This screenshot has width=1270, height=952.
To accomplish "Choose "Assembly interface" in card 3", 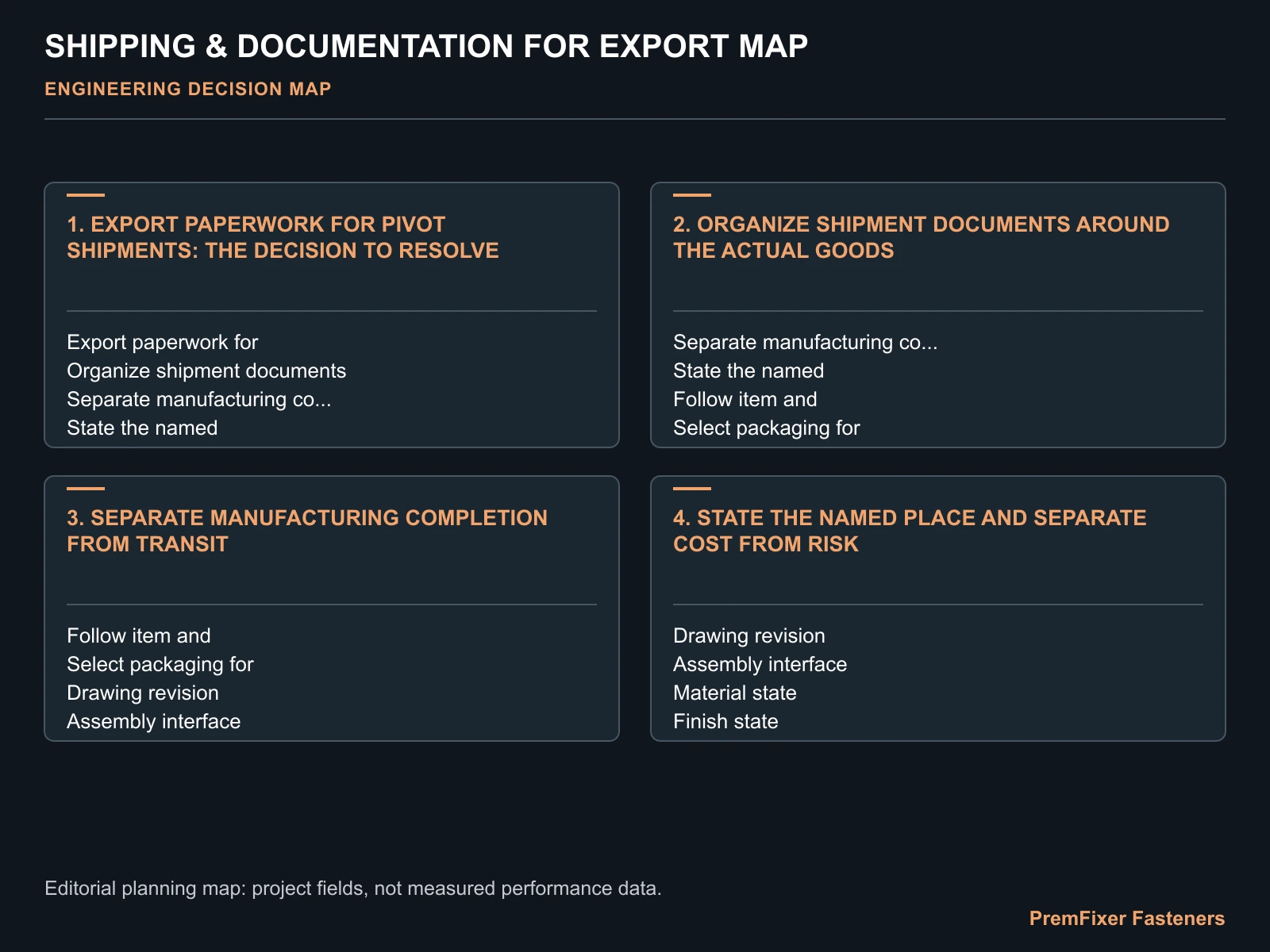I will coord(154,721).
